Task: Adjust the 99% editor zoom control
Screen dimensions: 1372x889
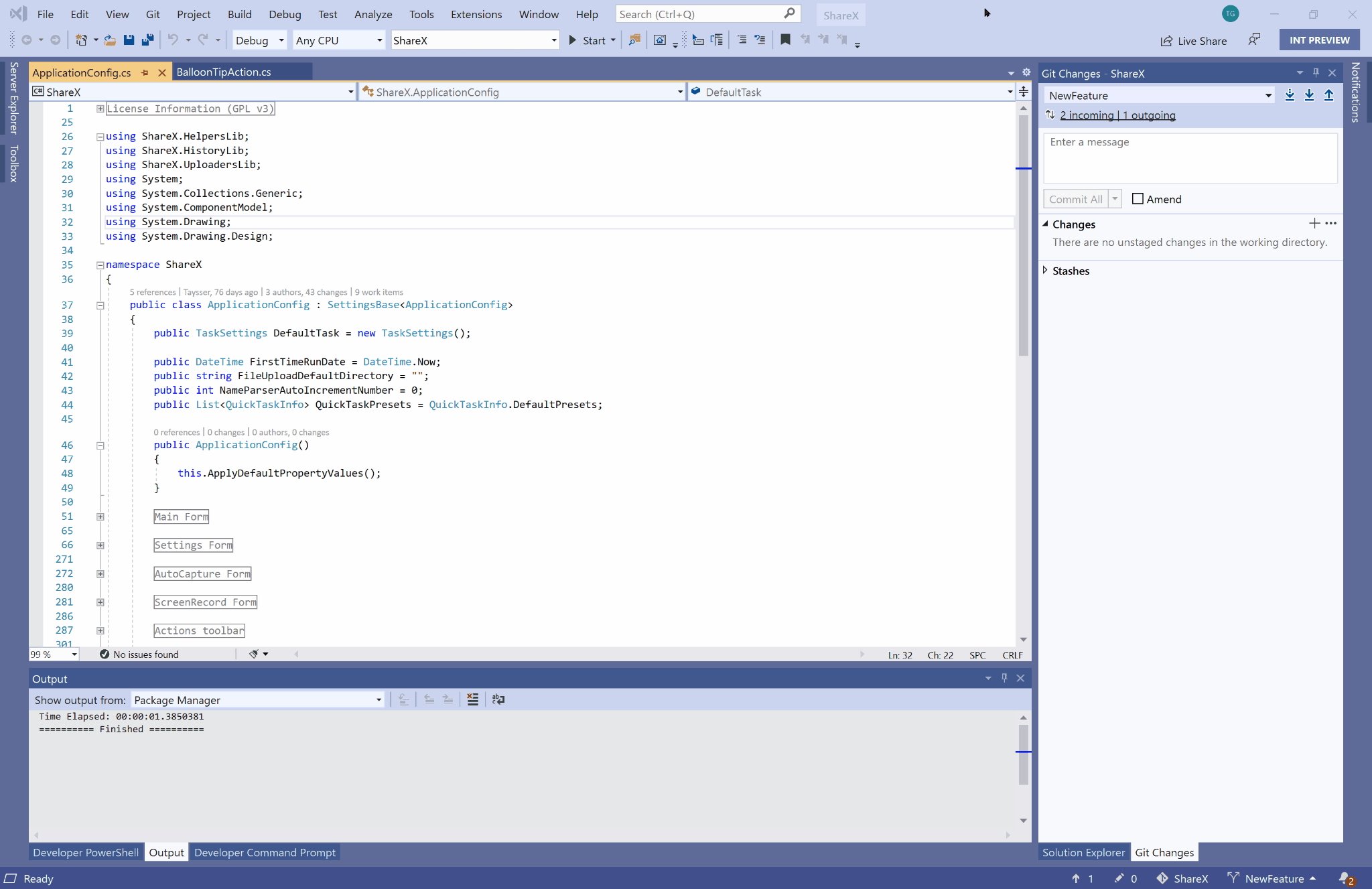Action: click(53, 655)
